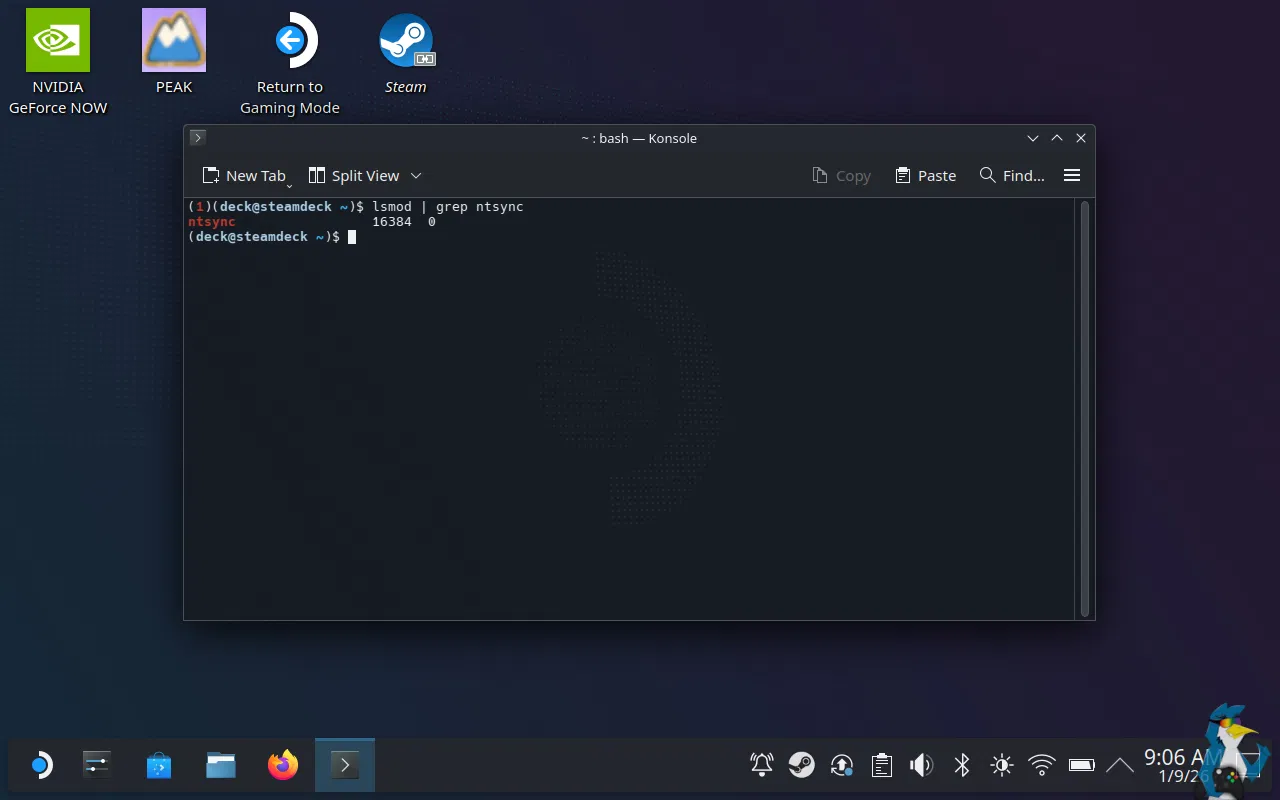Screen dimensions: 1280x800
Task: Select the Steam desktop icon
Action: tap(406, 52)
